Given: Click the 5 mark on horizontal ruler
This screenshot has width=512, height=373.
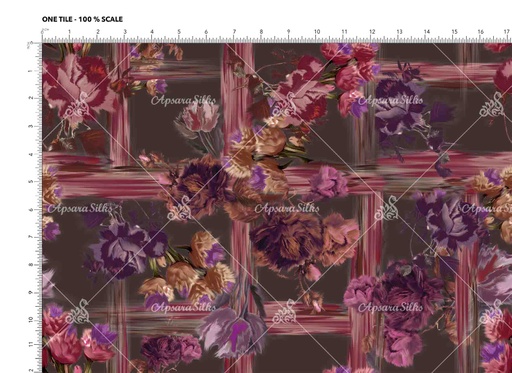Looking at the screenshot, I should (179, 32).
